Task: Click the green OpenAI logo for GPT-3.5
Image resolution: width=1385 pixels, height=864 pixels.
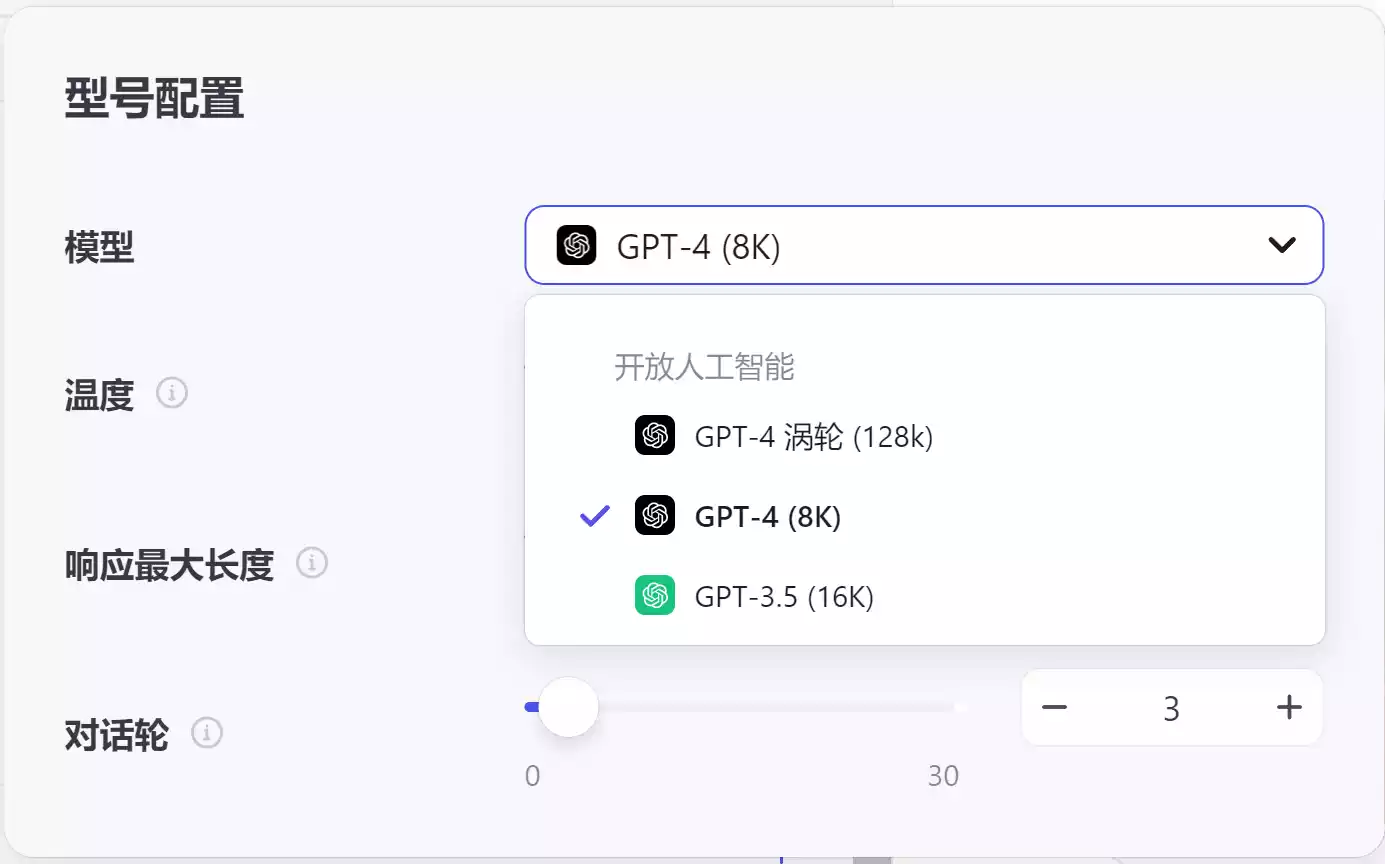Action: click(655, 596)
